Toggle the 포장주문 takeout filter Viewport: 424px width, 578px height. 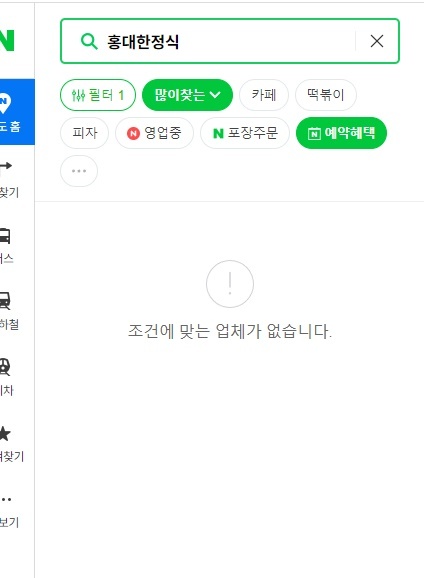(x=245, y=133)
